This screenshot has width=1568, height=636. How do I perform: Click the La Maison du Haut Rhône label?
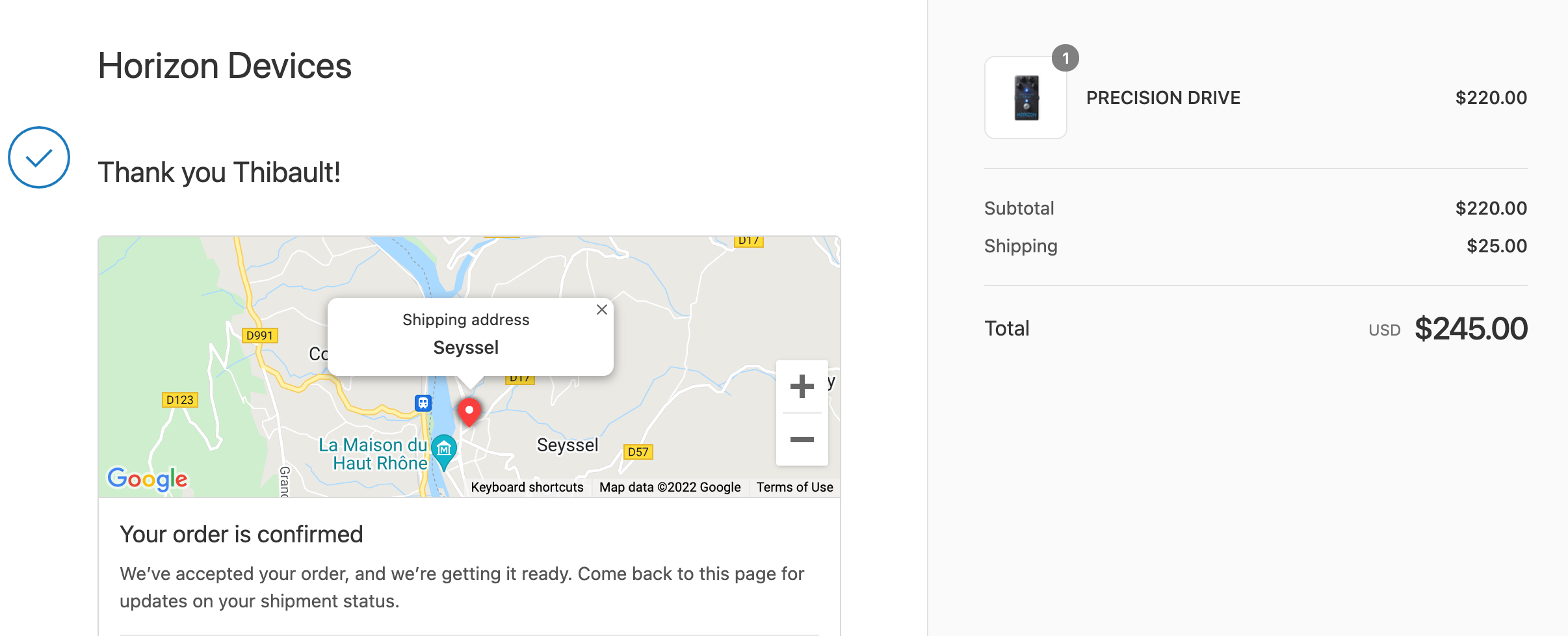(373, 454)
